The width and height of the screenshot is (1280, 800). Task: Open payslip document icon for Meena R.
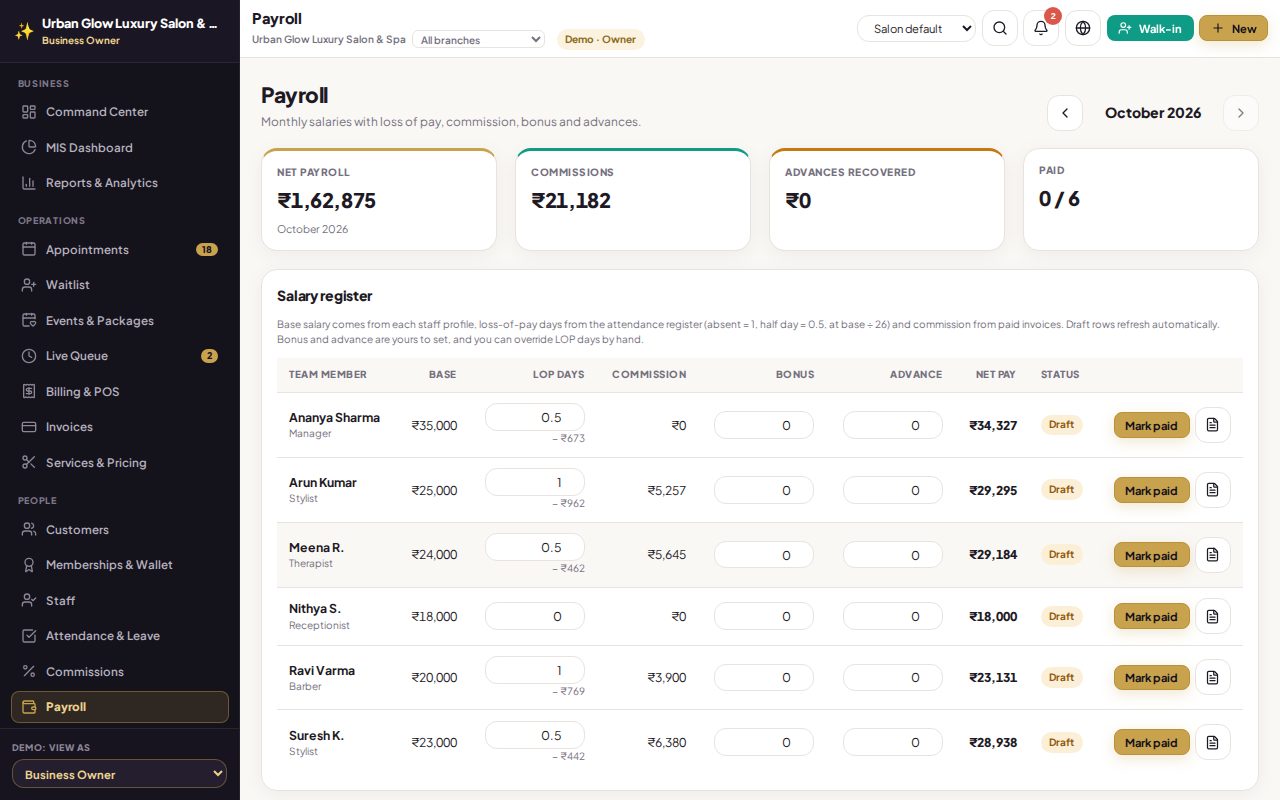pyautogui.click(x=1213, y=555)
